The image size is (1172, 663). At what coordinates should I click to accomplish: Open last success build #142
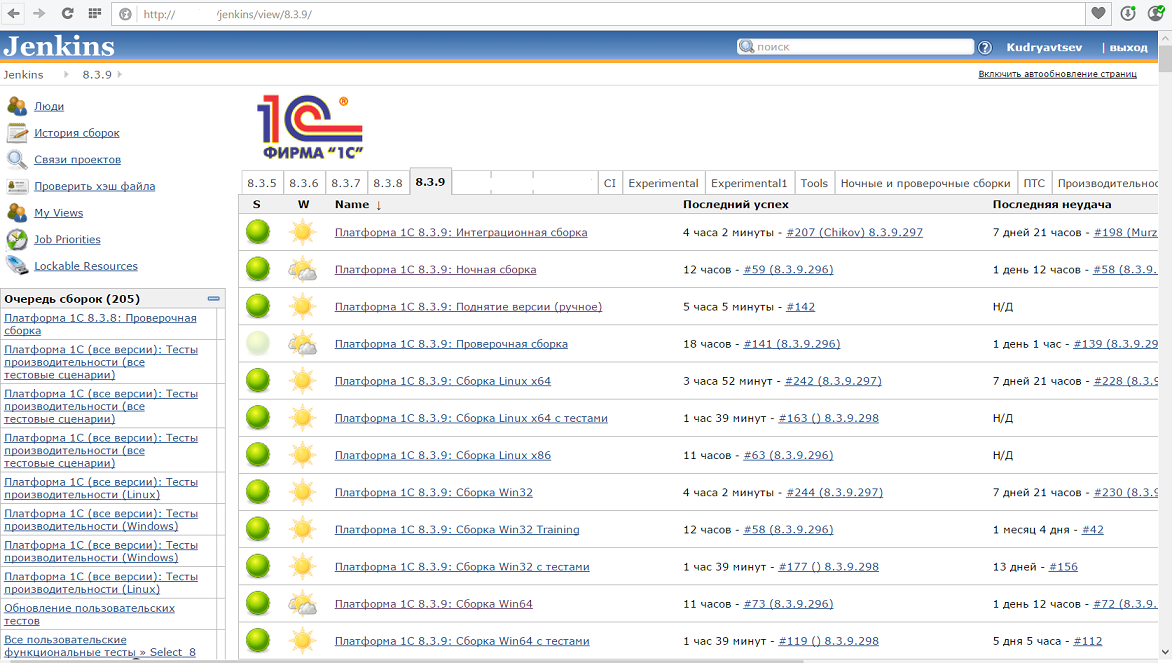point(800,306)
